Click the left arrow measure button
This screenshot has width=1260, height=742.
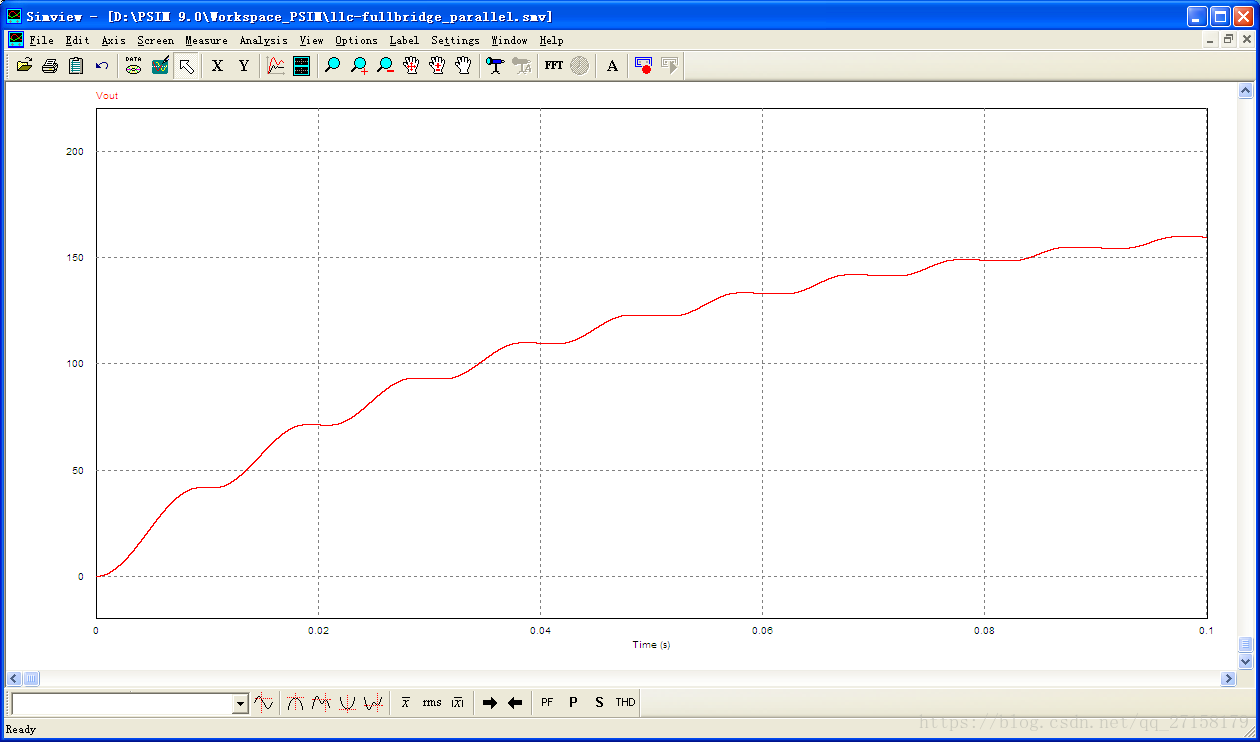(x=515, y=703)
